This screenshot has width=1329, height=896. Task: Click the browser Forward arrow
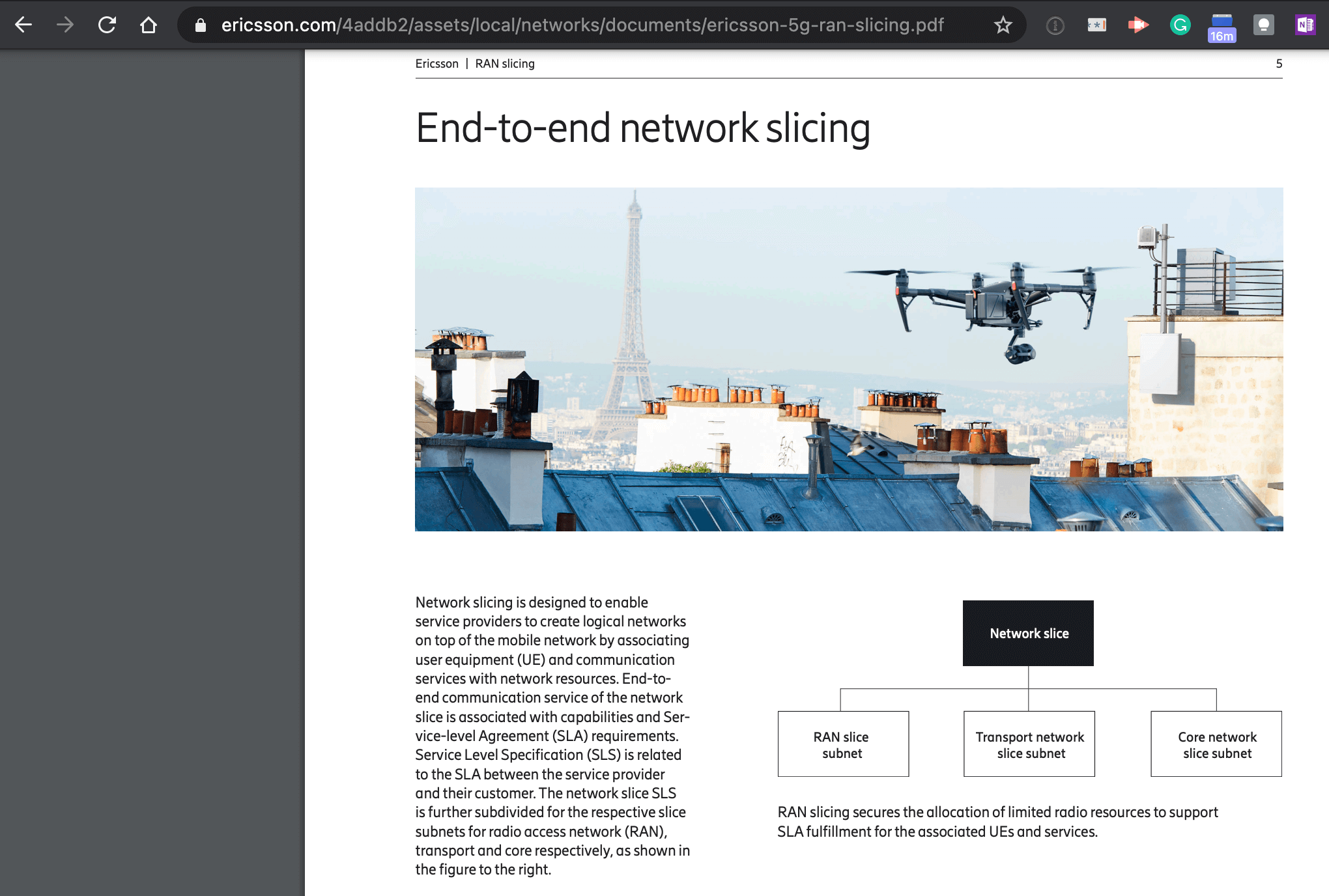click(x=64, y=25)
